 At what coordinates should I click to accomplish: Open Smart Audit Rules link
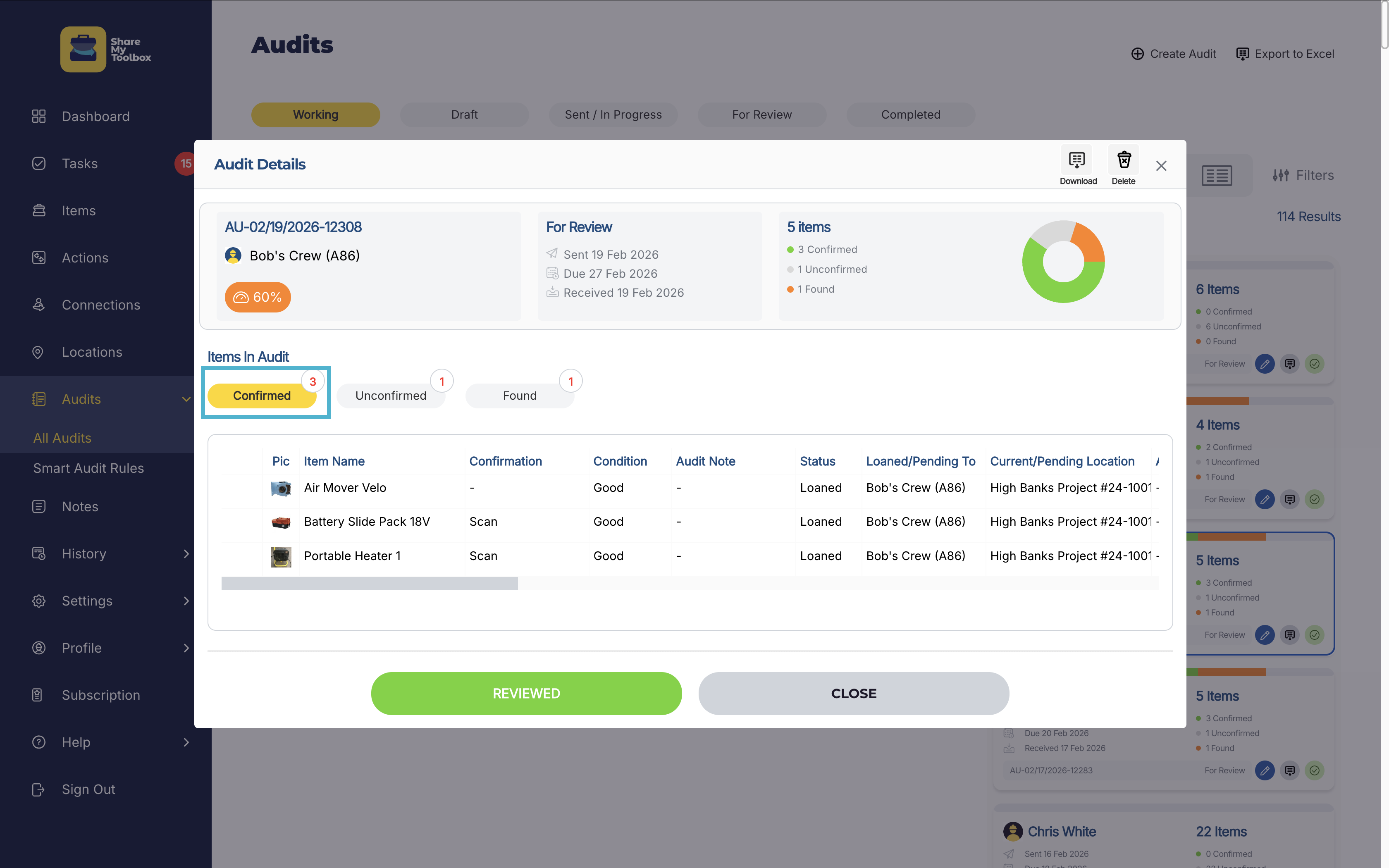click(x=88, y=468)
